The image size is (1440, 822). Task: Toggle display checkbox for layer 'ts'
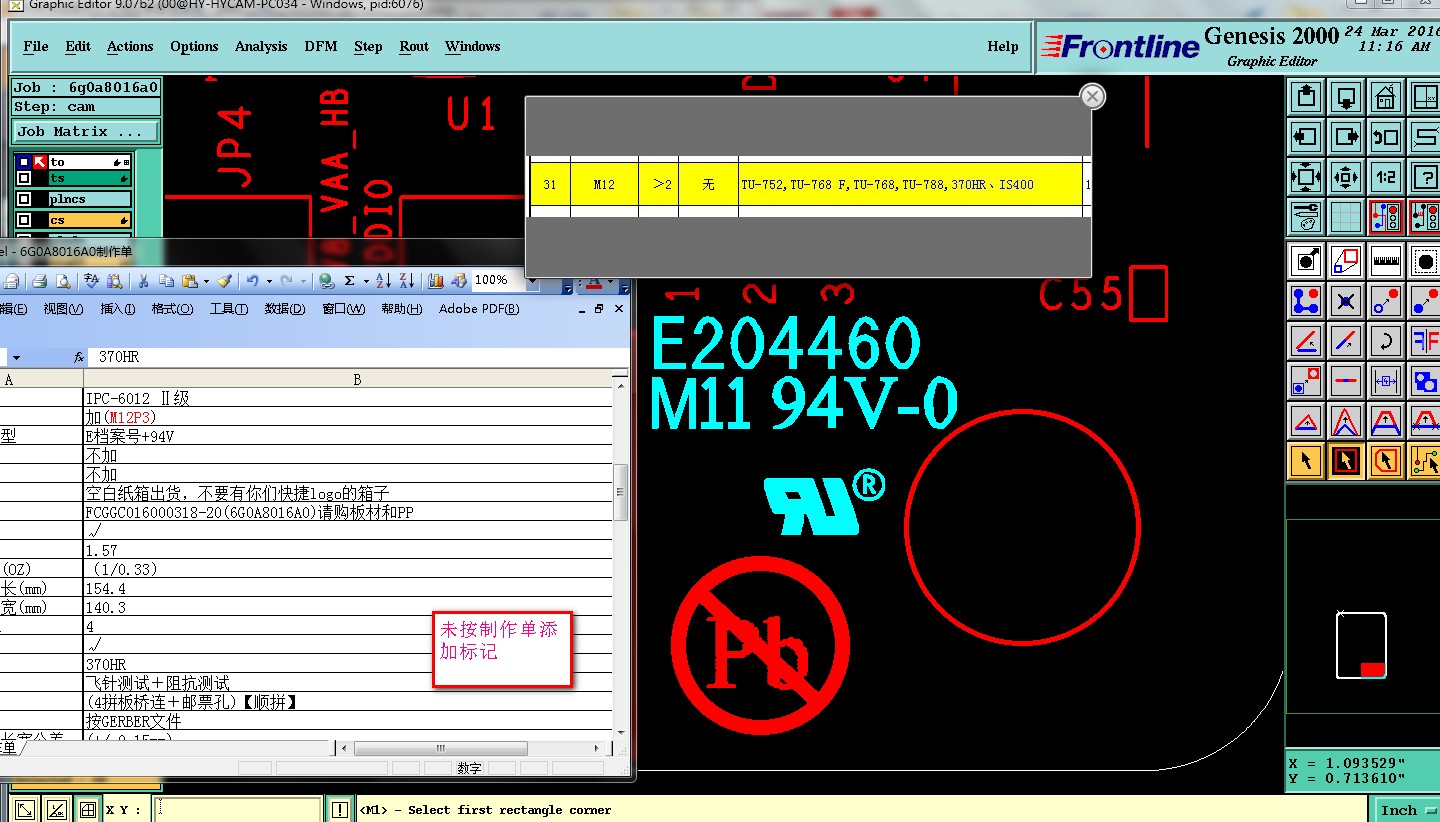[x=24, y=178]
